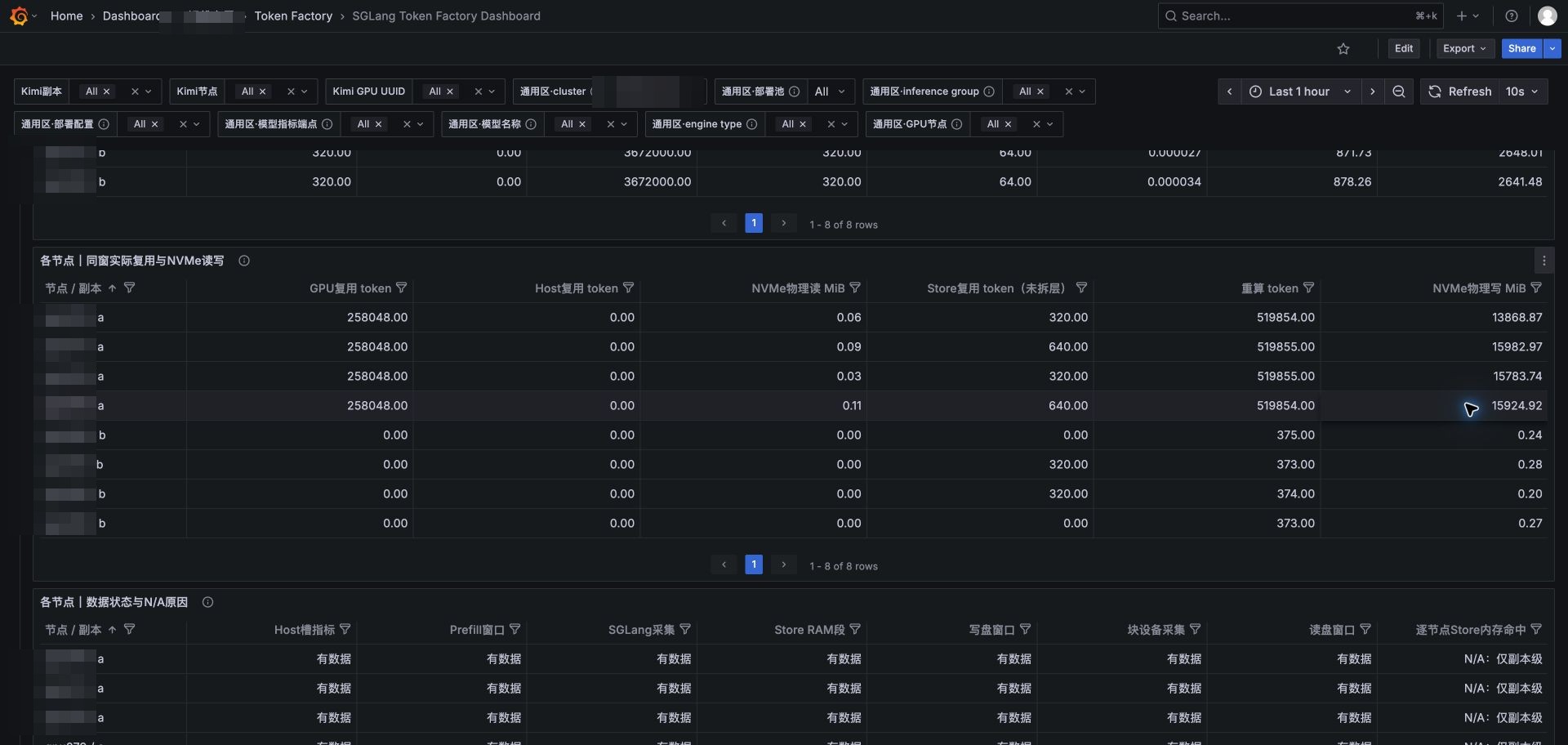Viewport: 1568px width, 745px height.
Task: Open Token Factory breadcrumb link
Action: pyautogui.click(x=293, y=16)
